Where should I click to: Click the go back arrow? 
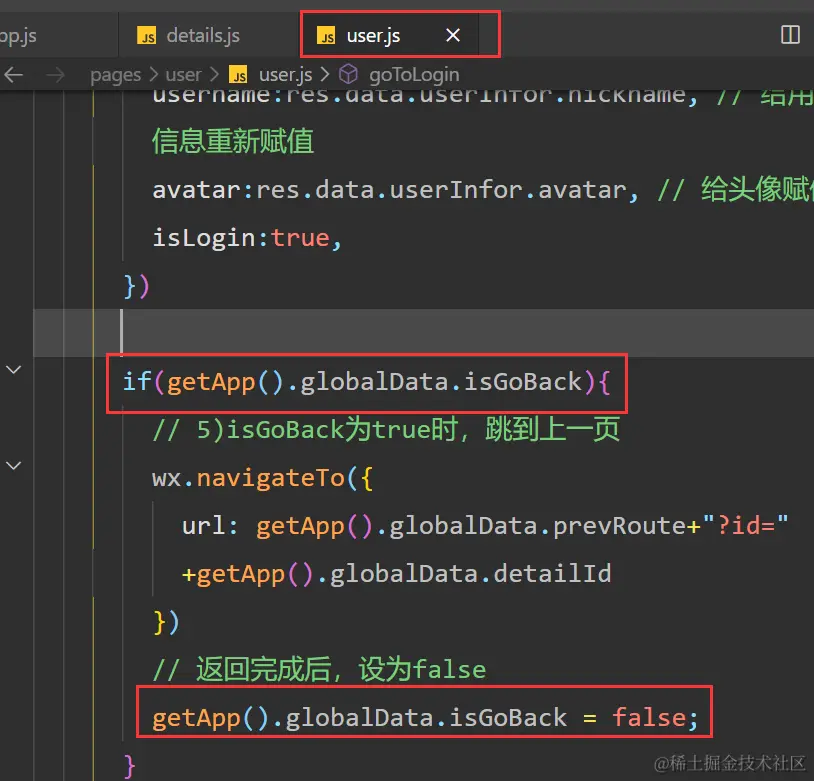(14, 74)
